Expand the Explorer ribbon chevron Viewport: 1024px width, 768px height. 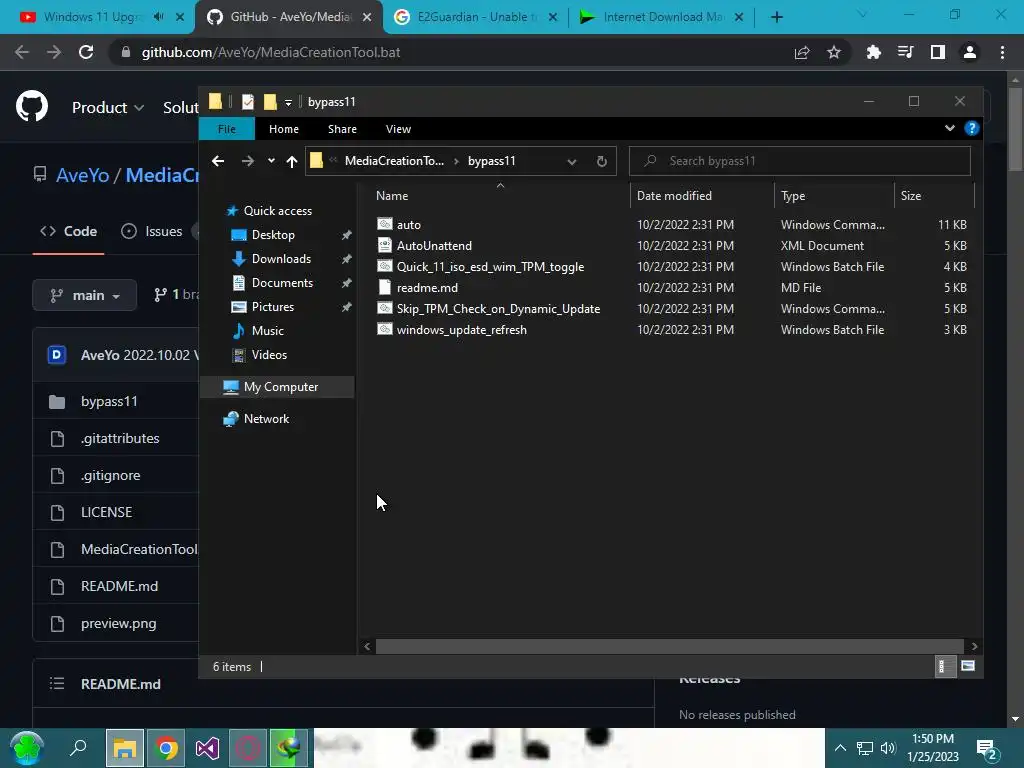tap(950, 128)
